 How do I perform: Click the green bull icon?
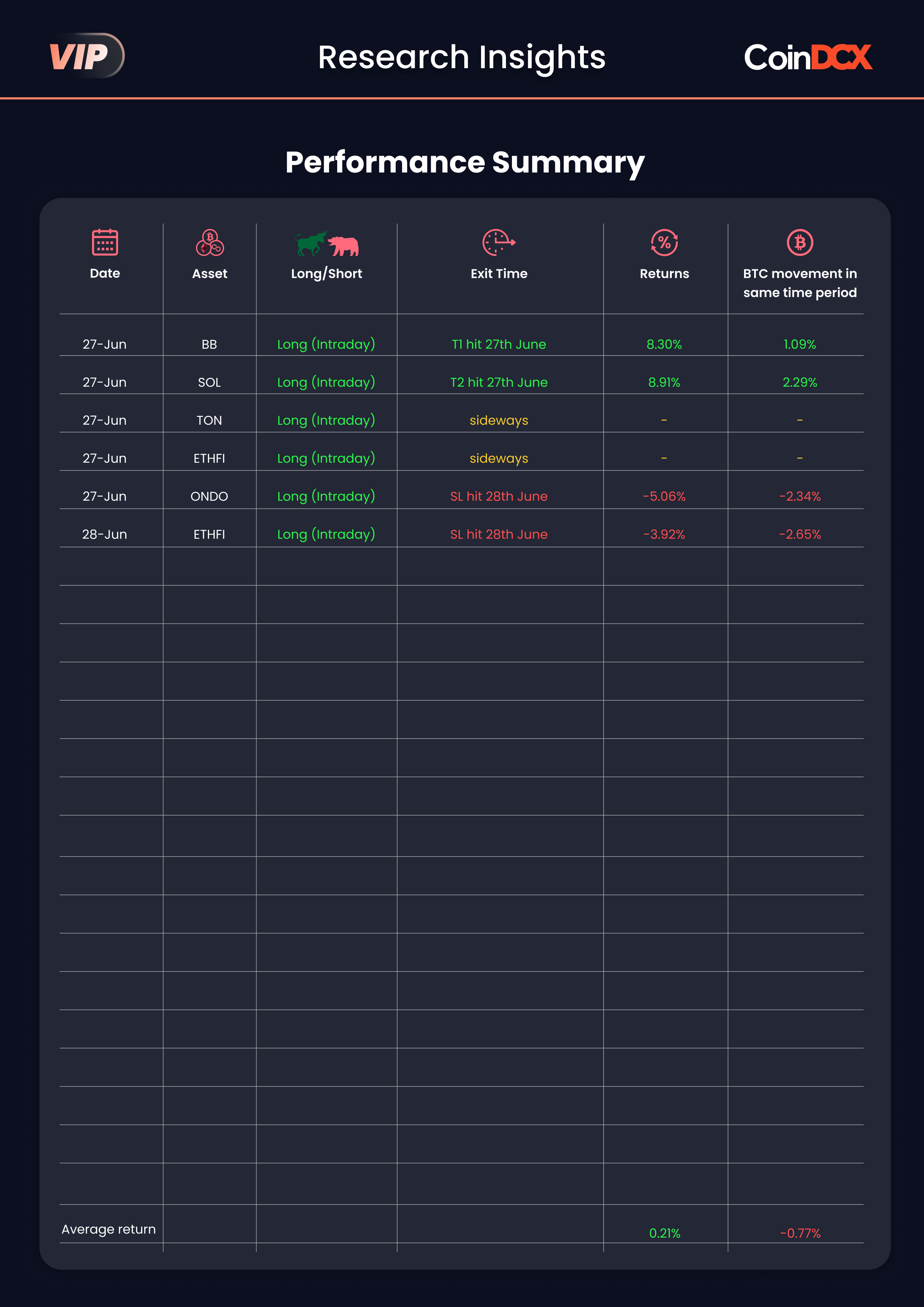coord(311,243)
